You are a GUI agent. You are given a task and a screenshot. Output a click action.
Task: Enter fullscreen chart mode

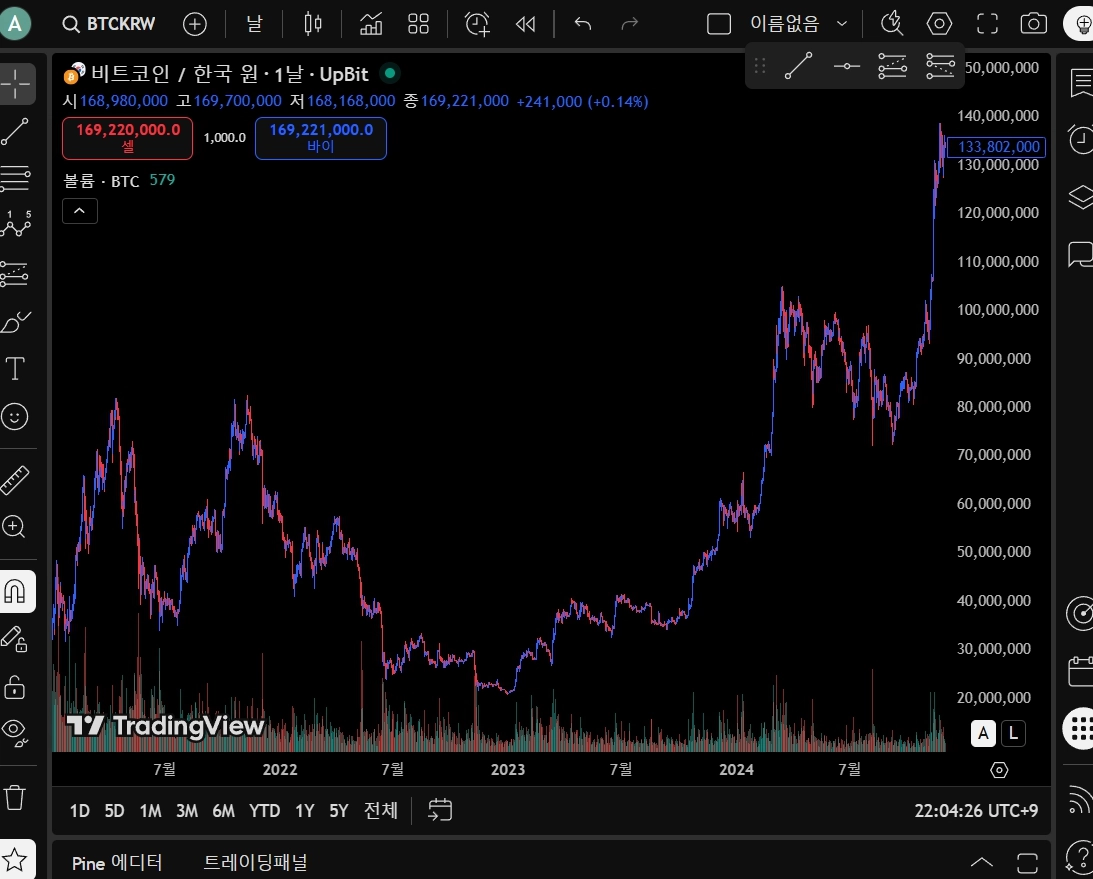987,24
